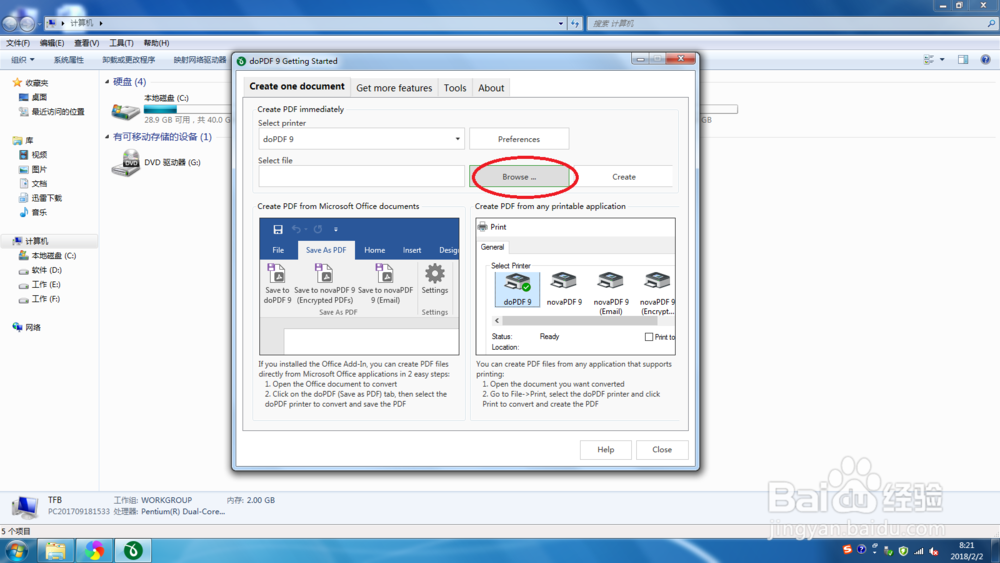Click the Create button
This screenshot has width=1000, height=563.
point(623,177)
